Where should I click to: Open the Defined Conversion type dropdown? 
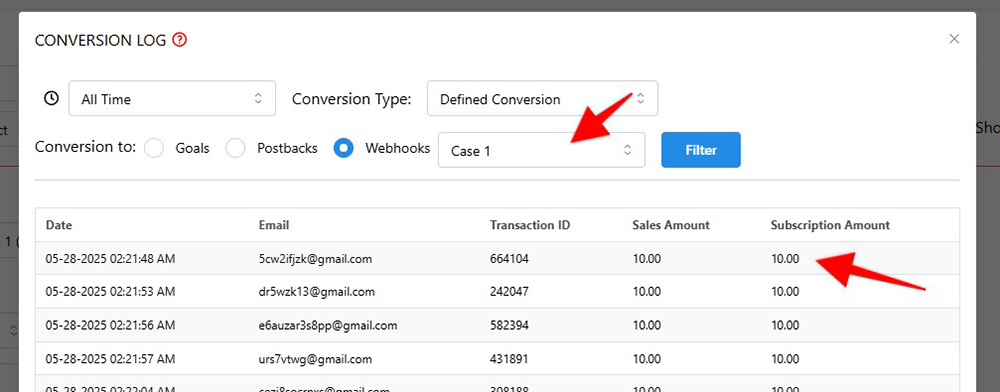[542, 98]
